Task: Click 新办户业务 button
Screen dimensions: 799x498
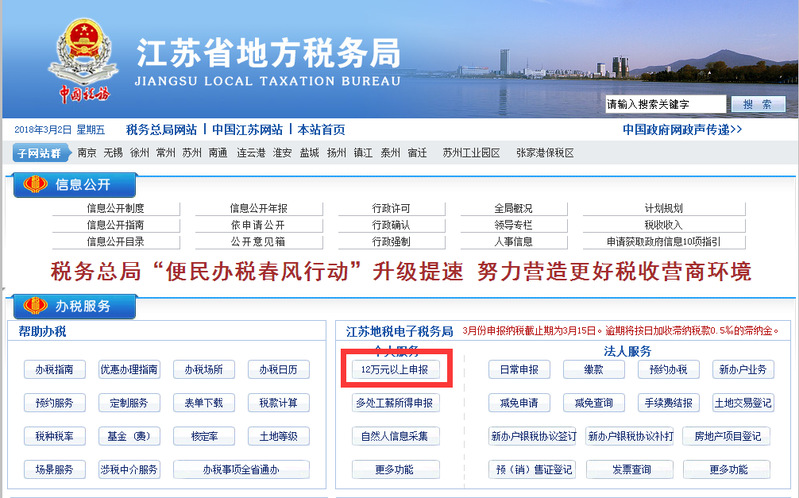Action: pos(743,370)
